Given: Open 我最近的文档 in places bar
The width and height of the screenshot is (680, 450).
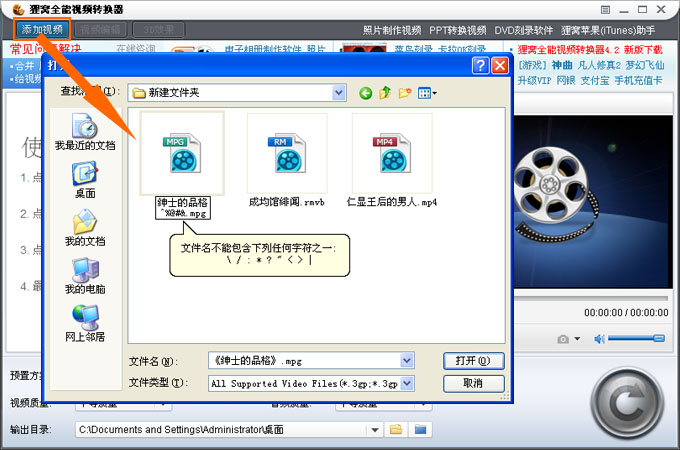Looking at the screenshot, I should (85, 132).
